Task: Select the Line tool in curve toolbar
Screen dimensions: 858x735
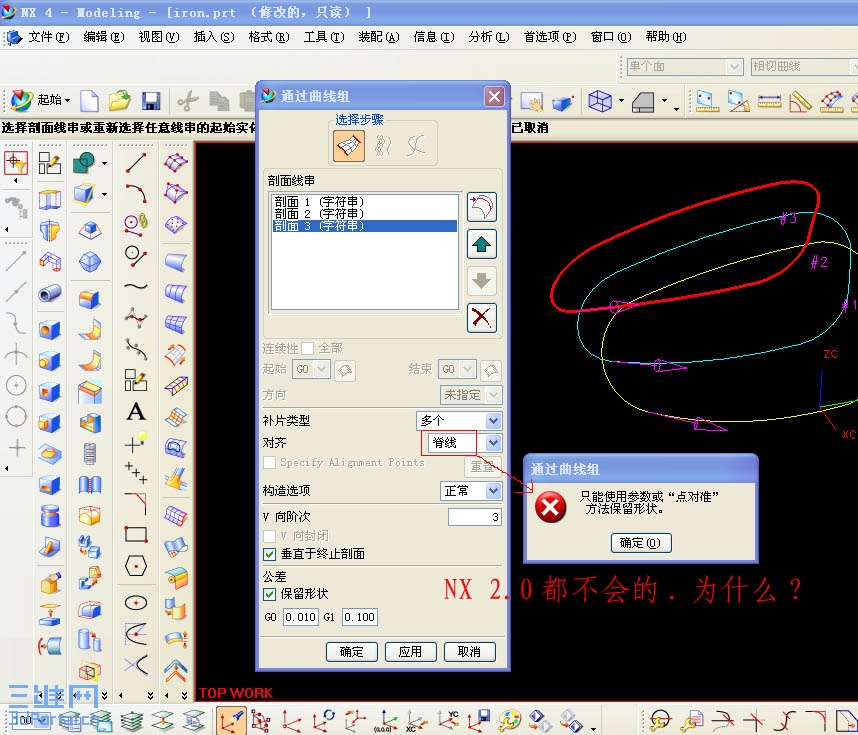Action: pos(136,163)
